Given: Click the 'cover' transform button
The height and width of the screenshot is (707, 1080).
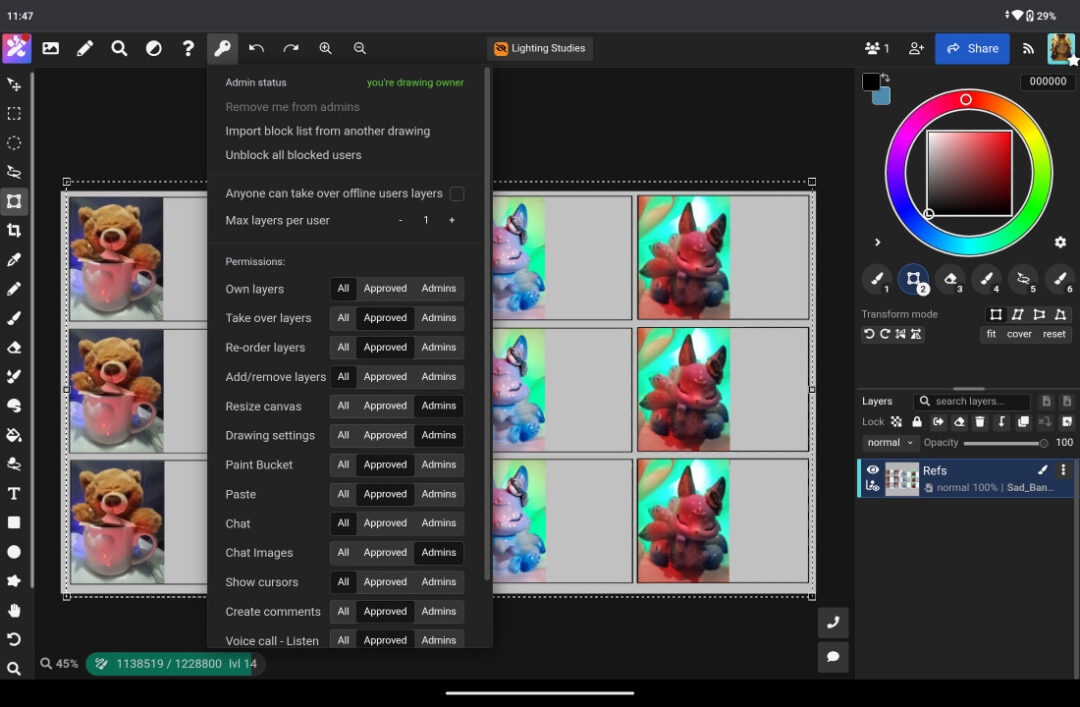Looking at the screenshot, I should [x=1019, y=334].
